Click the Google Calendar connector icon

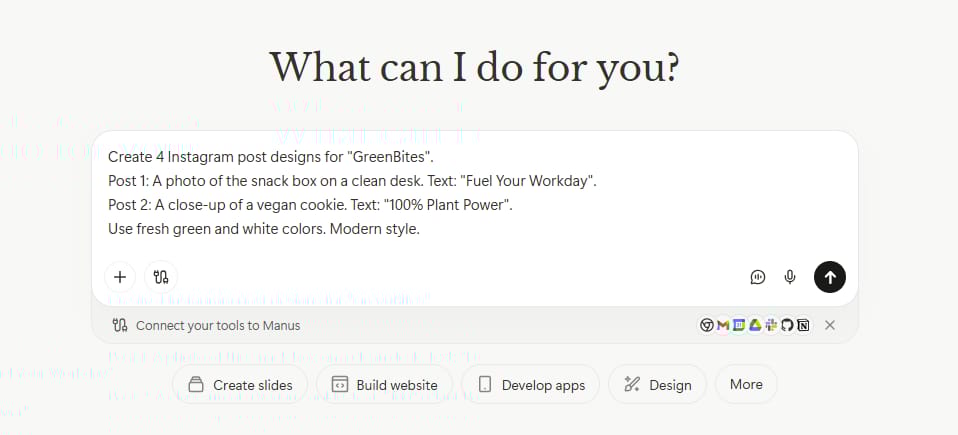pyautogui.click(x=739, y=325)
